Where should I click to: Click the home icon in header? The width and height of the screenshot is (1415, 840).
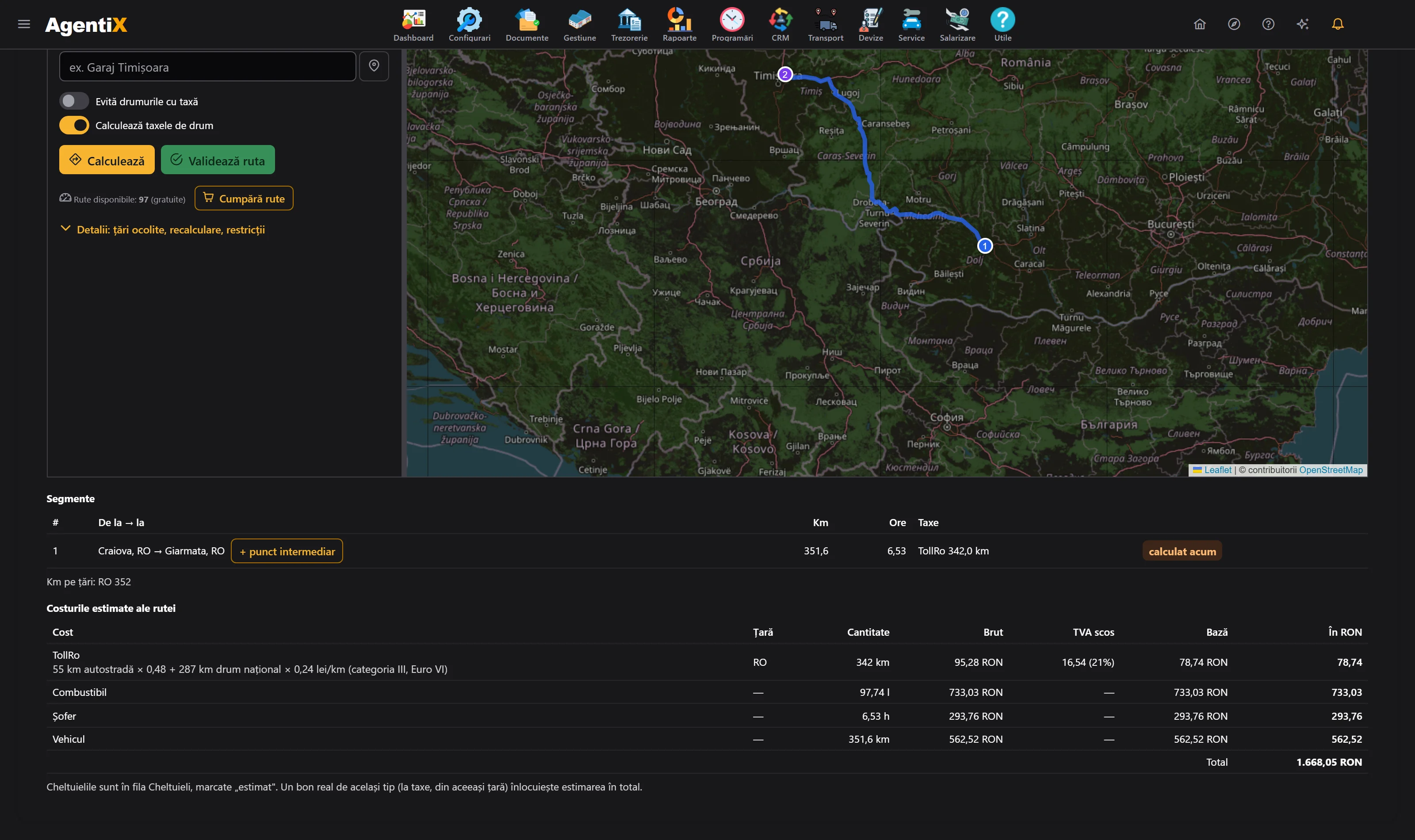pos(1199,24)
